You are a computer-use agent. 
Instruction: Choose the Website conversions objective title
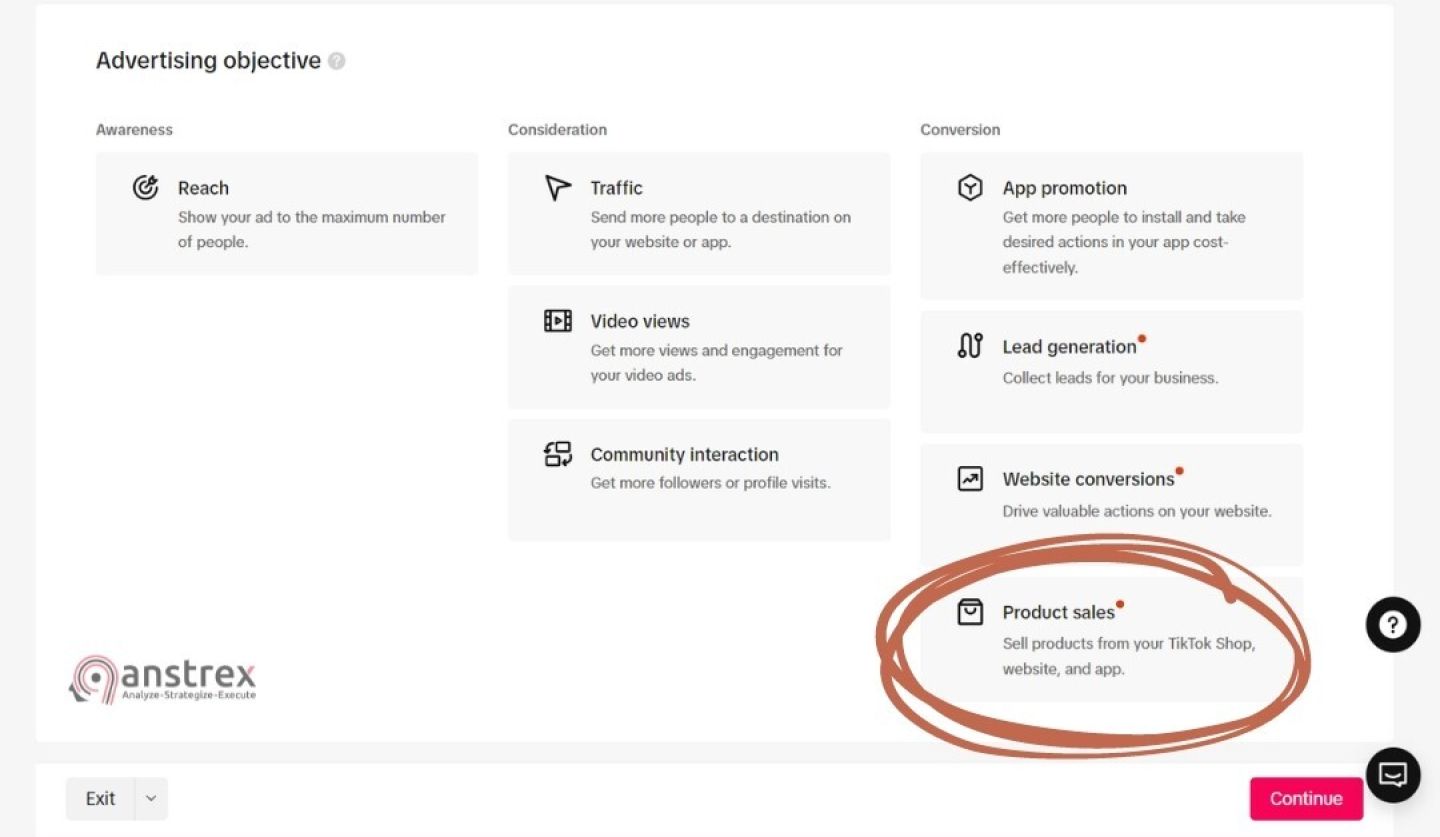pos(1088,480)
